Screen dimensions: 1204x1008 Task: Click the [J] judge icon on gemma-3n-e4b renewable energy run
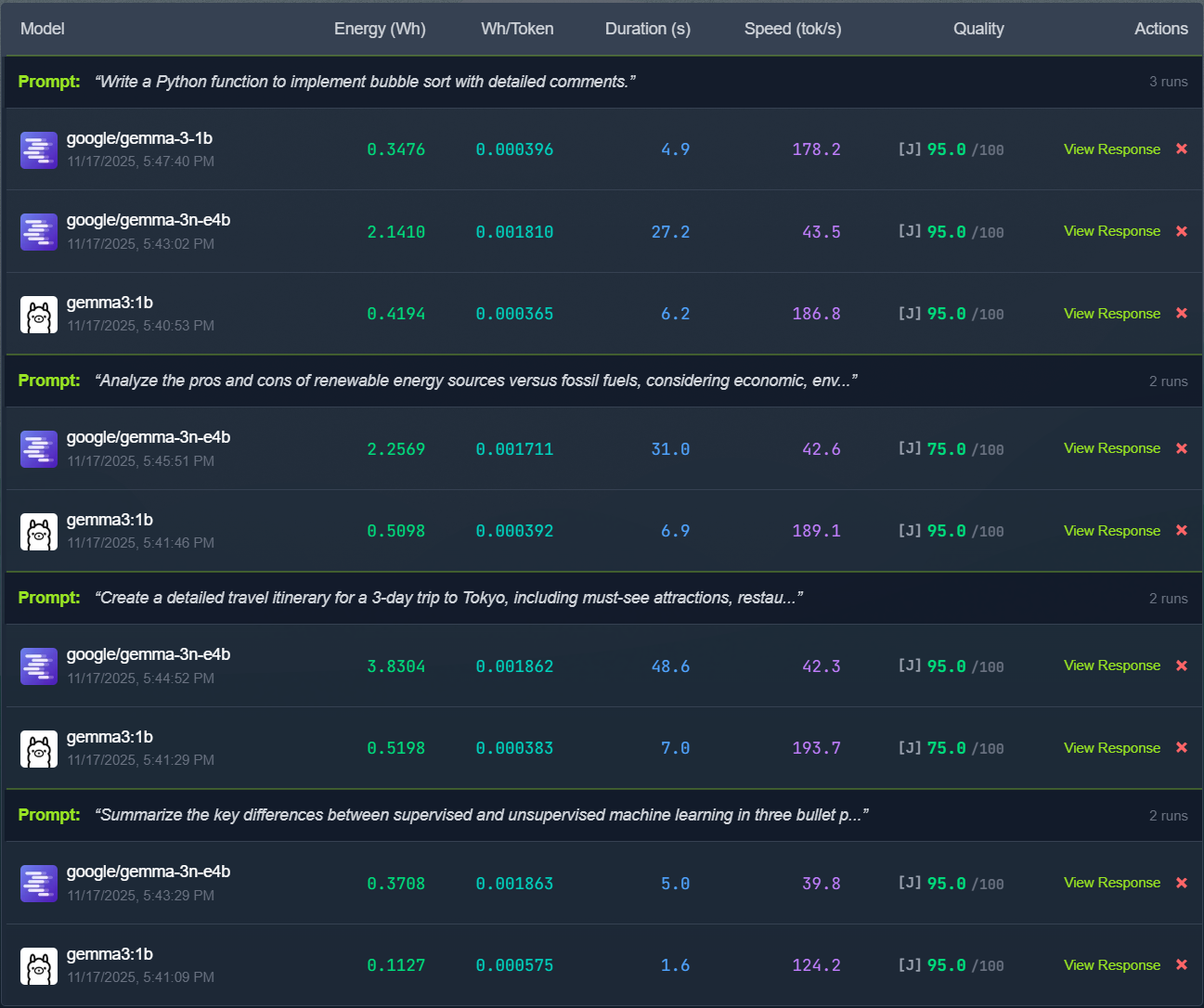pyautogui.click(x=908, y=448)
